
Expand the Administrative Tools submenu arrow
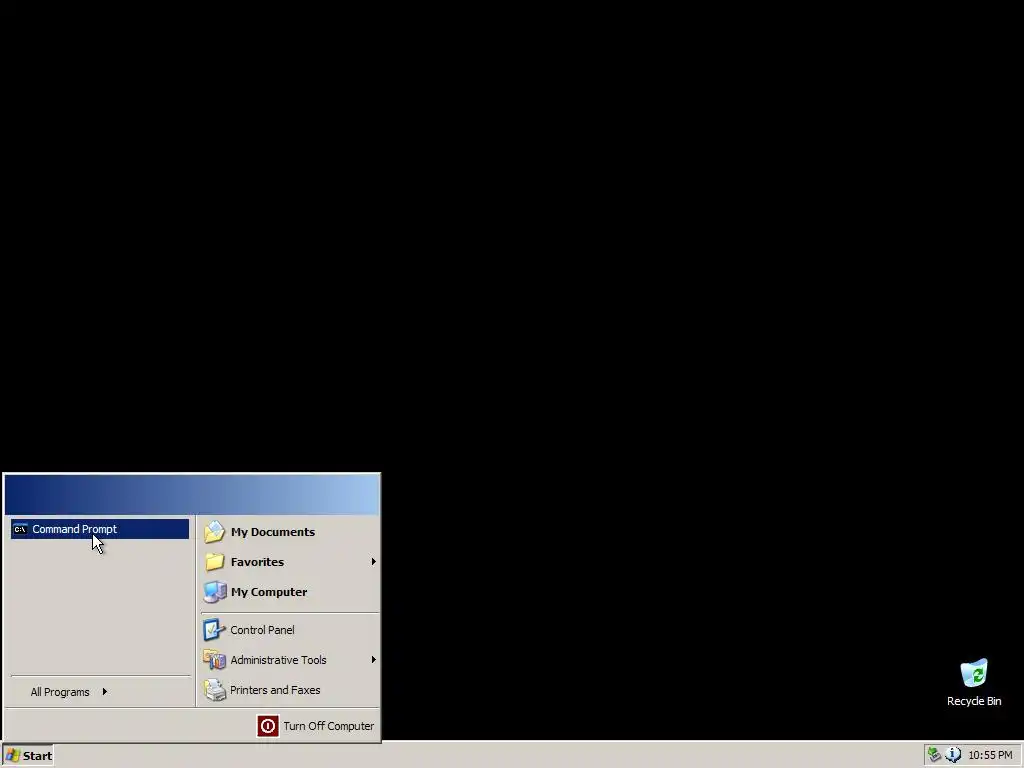tap(374, 660)
